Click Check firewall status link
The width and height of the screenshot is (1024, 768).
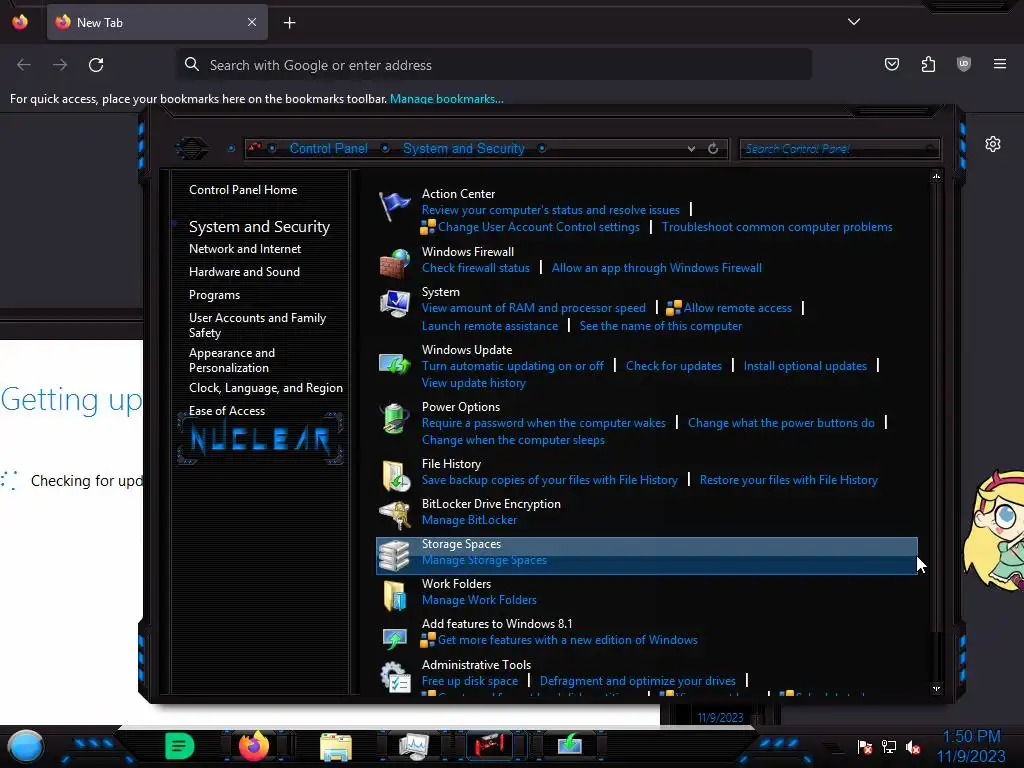point(475,268)
